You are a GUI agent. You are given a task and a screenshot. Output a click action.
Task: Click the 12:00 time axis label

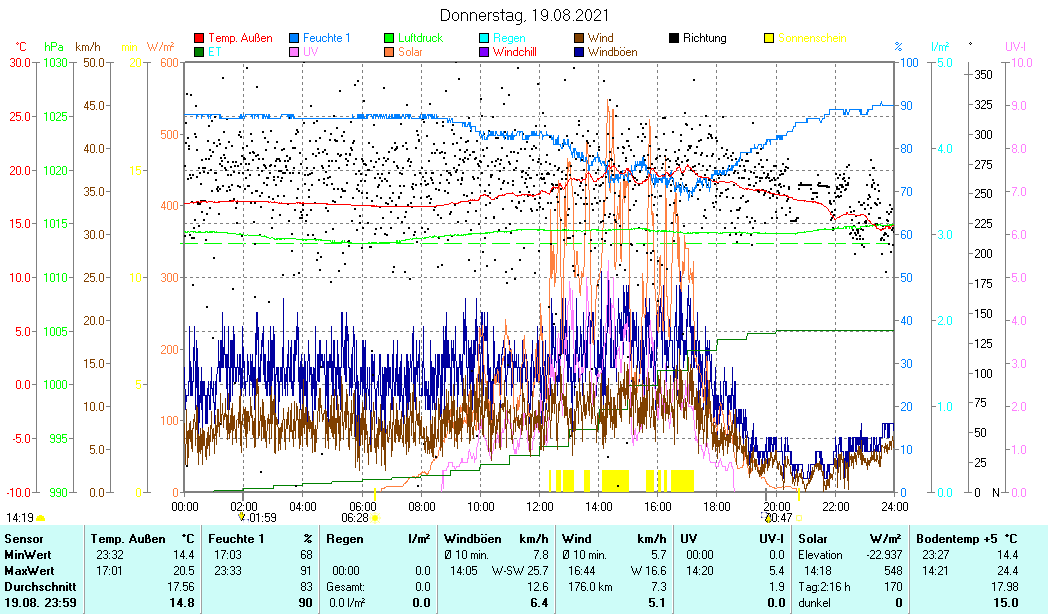pyautogui.click(x=540, y=506)
